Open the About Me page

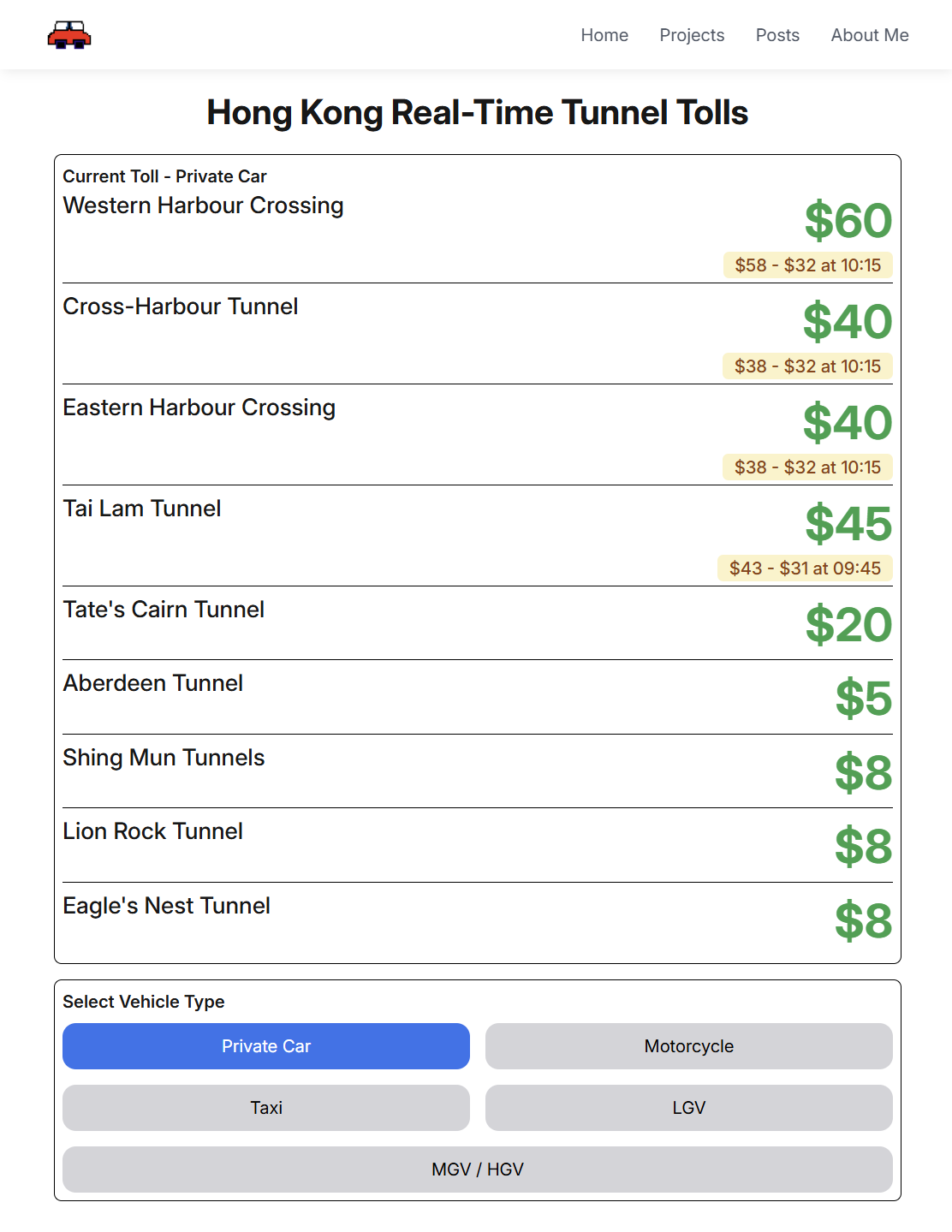click(x=869, y=35)
